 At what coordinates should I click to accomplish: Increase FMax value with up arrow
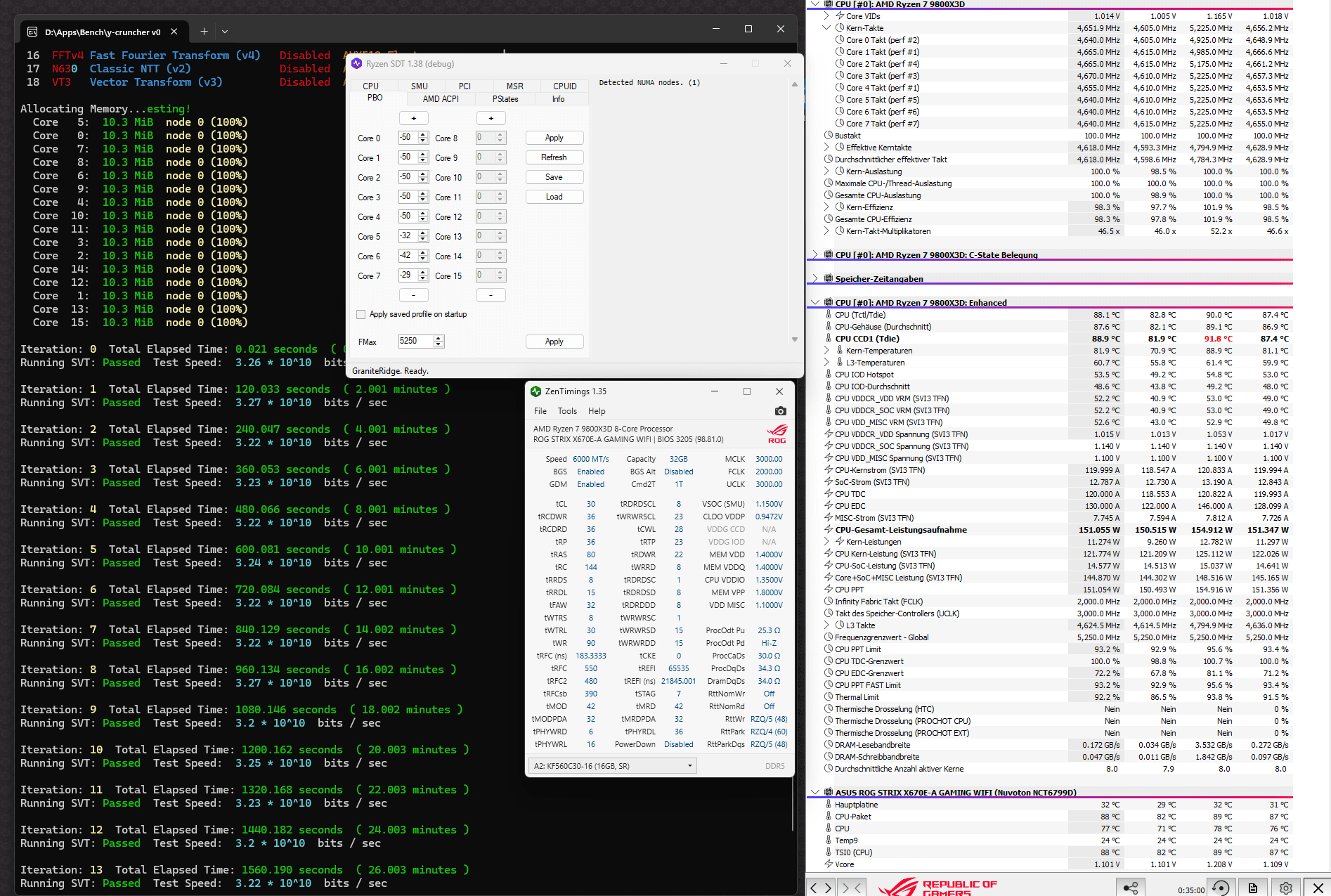click(439, 338)
